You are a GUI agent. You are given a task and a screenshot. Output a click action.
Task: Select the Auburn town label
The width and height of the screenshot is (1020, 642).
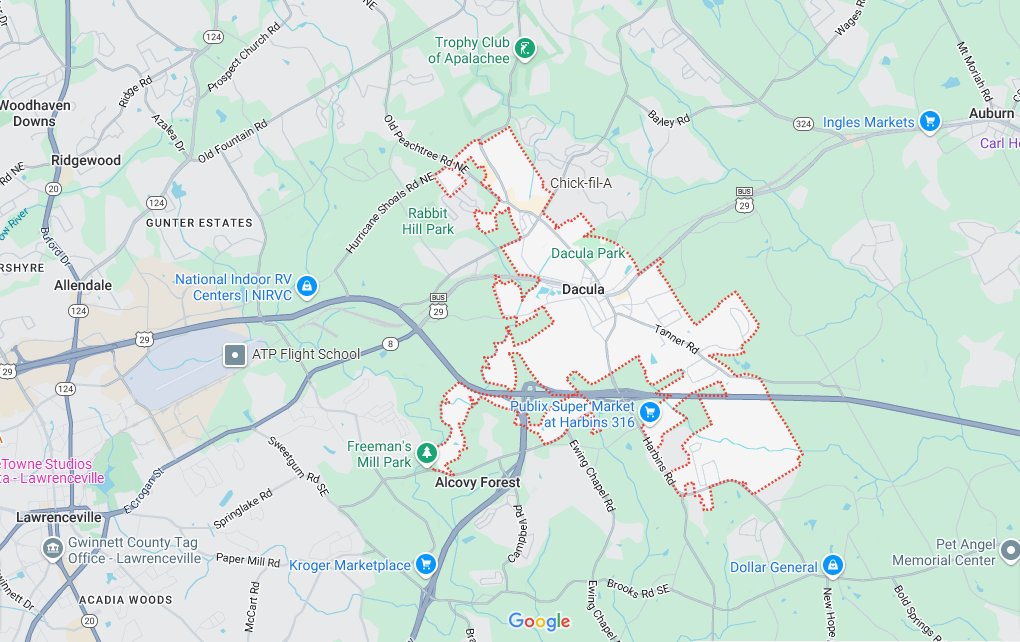click(x=991, y=113)
